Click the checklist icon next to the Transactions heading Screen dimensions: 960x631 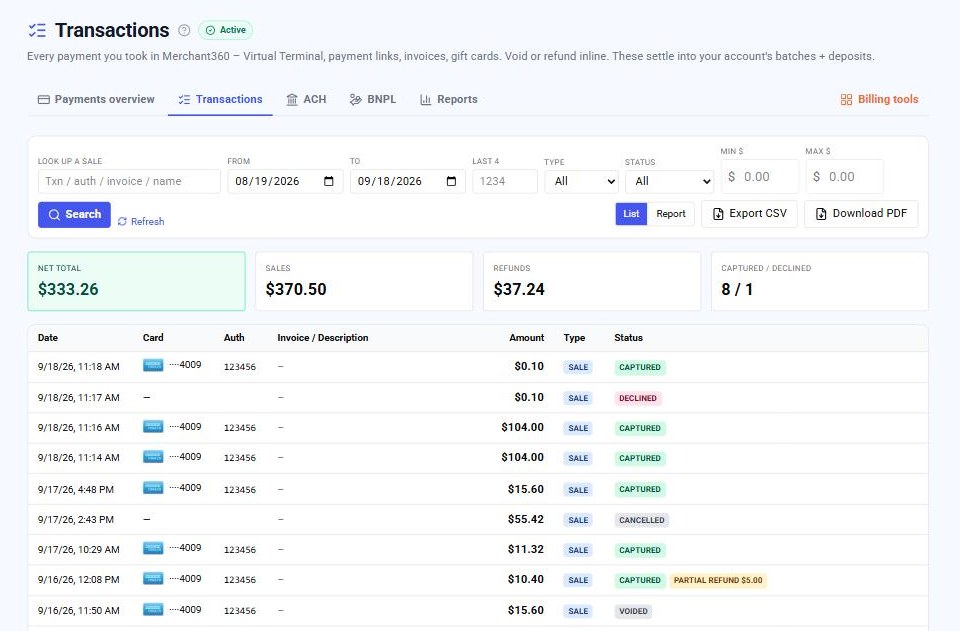tap(37, 30)
